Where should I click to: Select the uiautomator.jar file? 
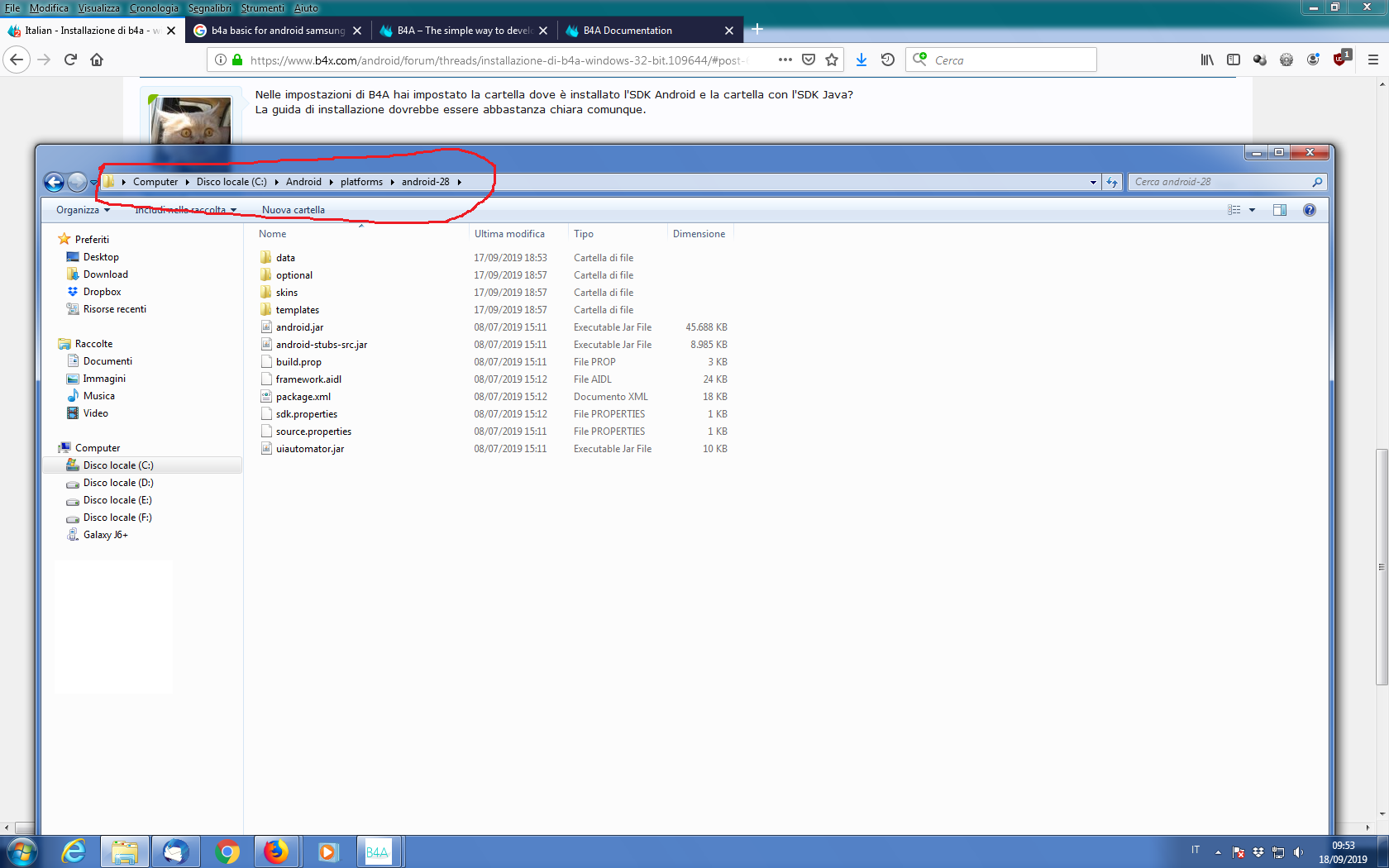(x=309, y=449)
